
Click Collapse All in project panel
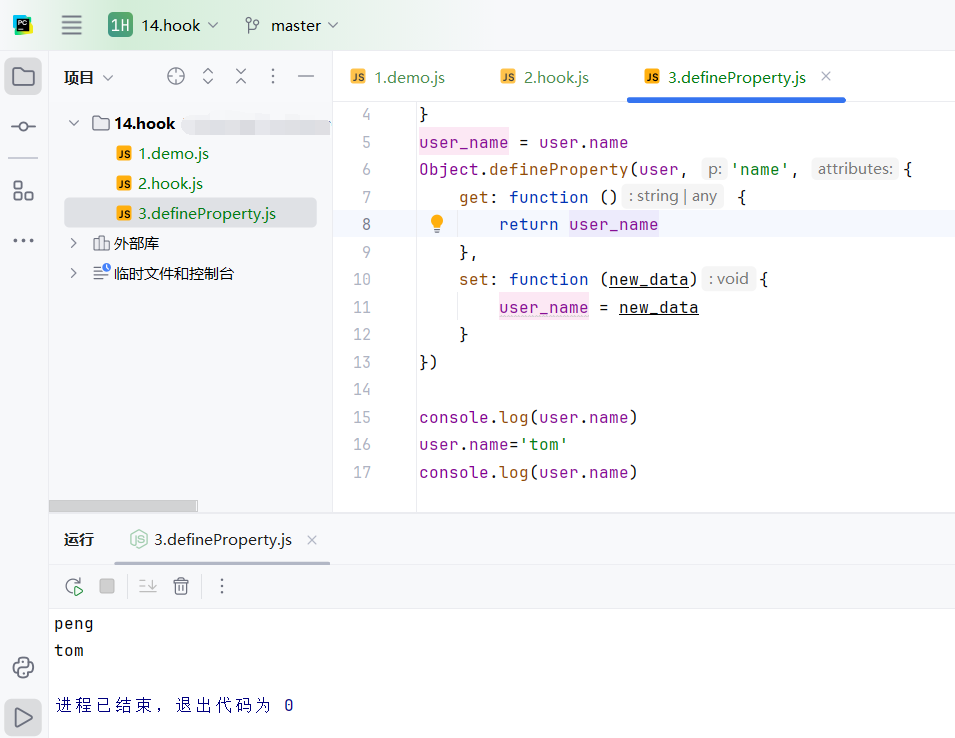click(241, 76)
